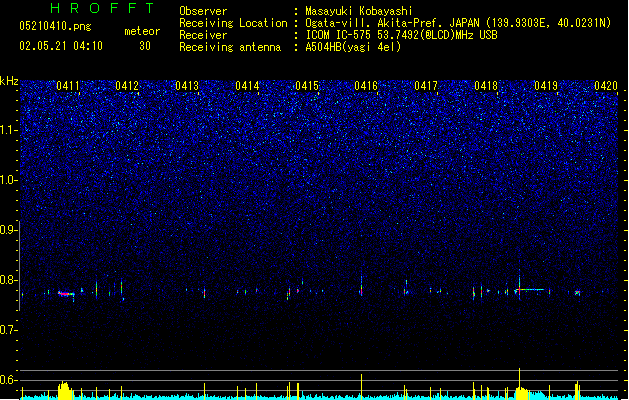Click the wide yellow amplitude burst near 0411

[x=65, y=391]
